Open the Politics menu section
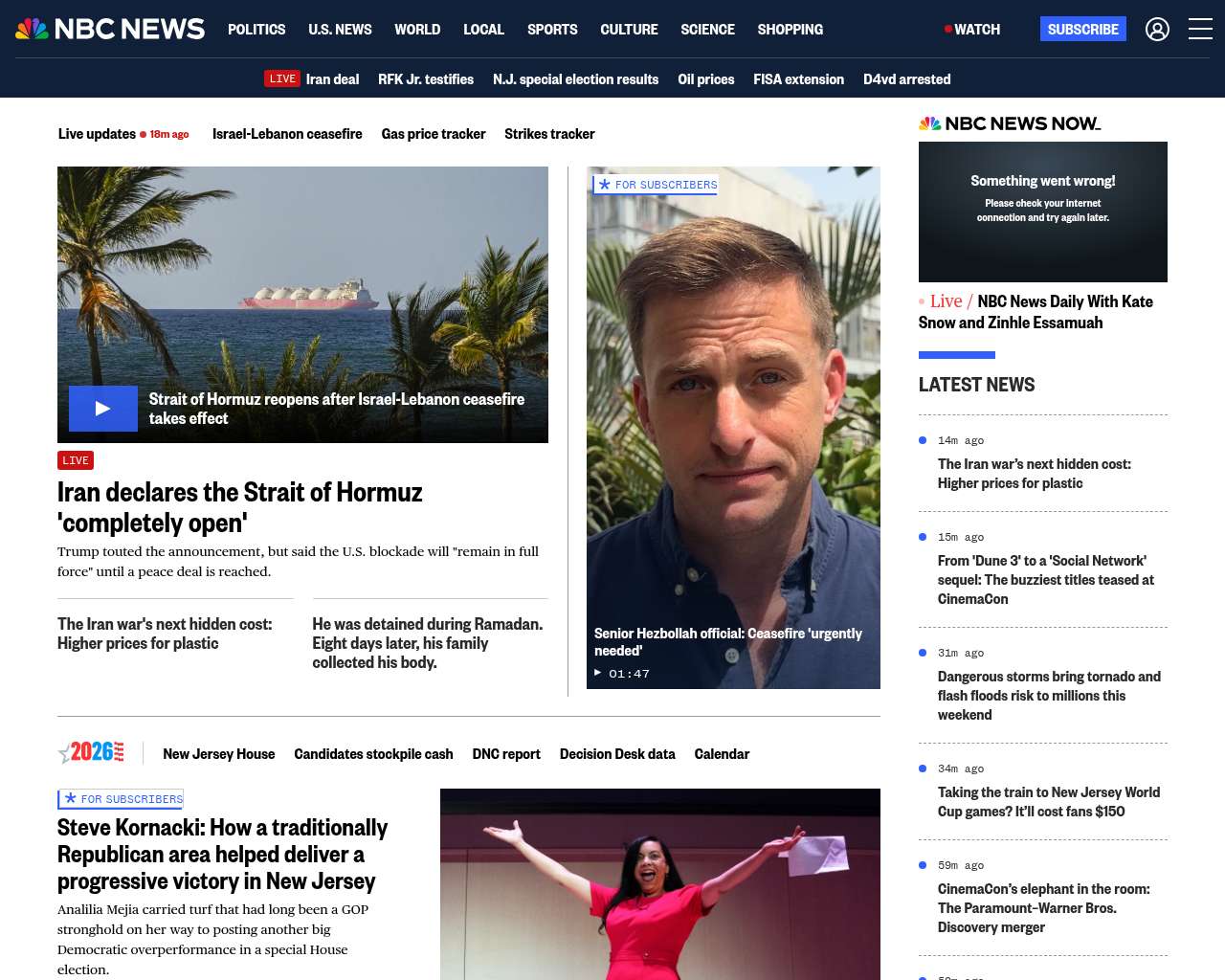The image size is (1225, 980). click(x=256, y=30)
